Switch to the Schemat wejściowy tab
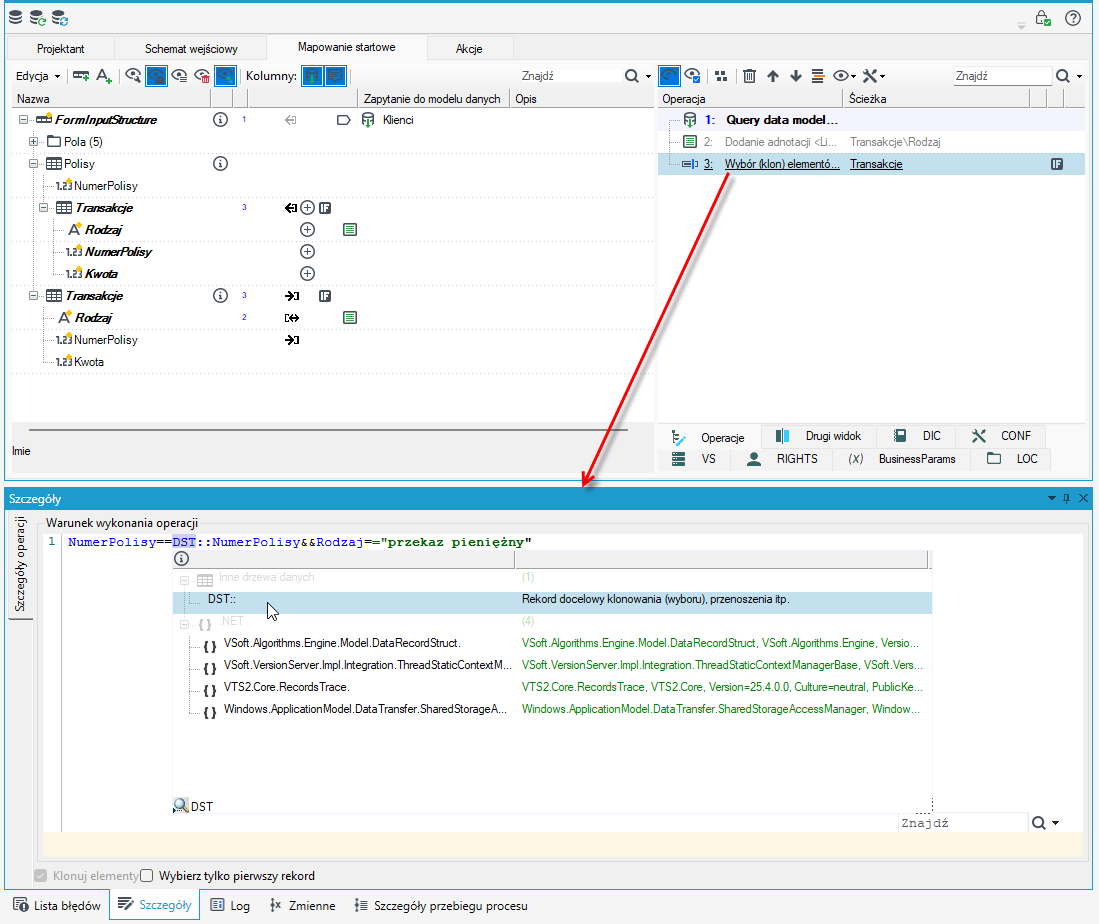 tap(191, 48)
